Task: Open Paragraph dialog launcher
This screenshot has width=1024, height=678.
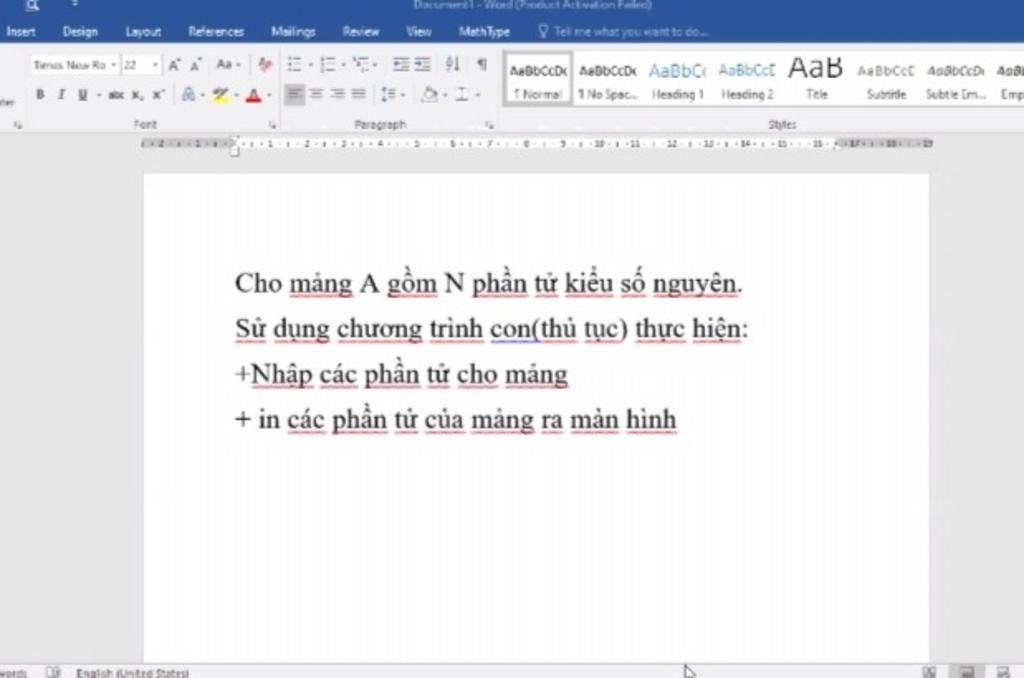Action: [489, 125]
